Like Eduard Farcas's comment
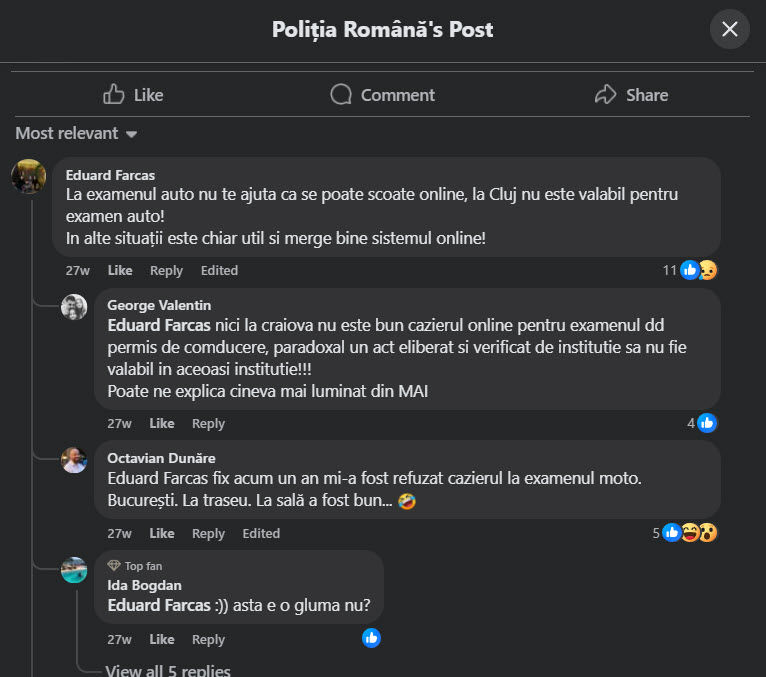 point(120,270)
